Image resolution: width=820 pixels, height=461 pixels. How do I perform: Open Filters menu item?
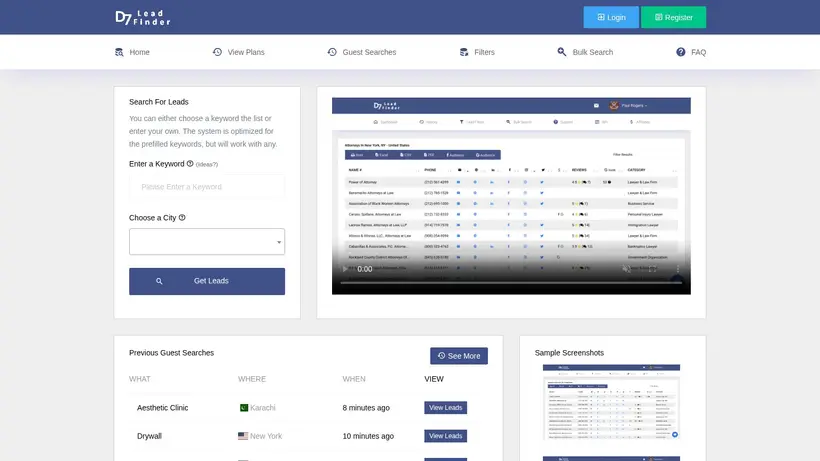tap(477, 52)
